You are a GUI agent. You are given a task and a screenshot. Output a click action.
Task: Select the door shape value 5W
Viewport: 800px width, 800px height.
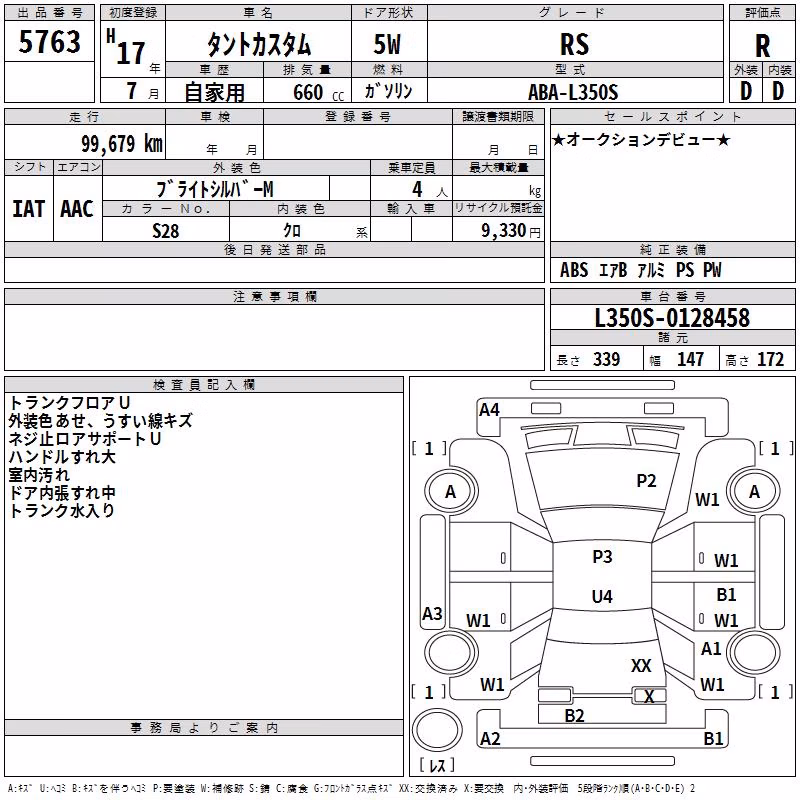coord(387,44)
